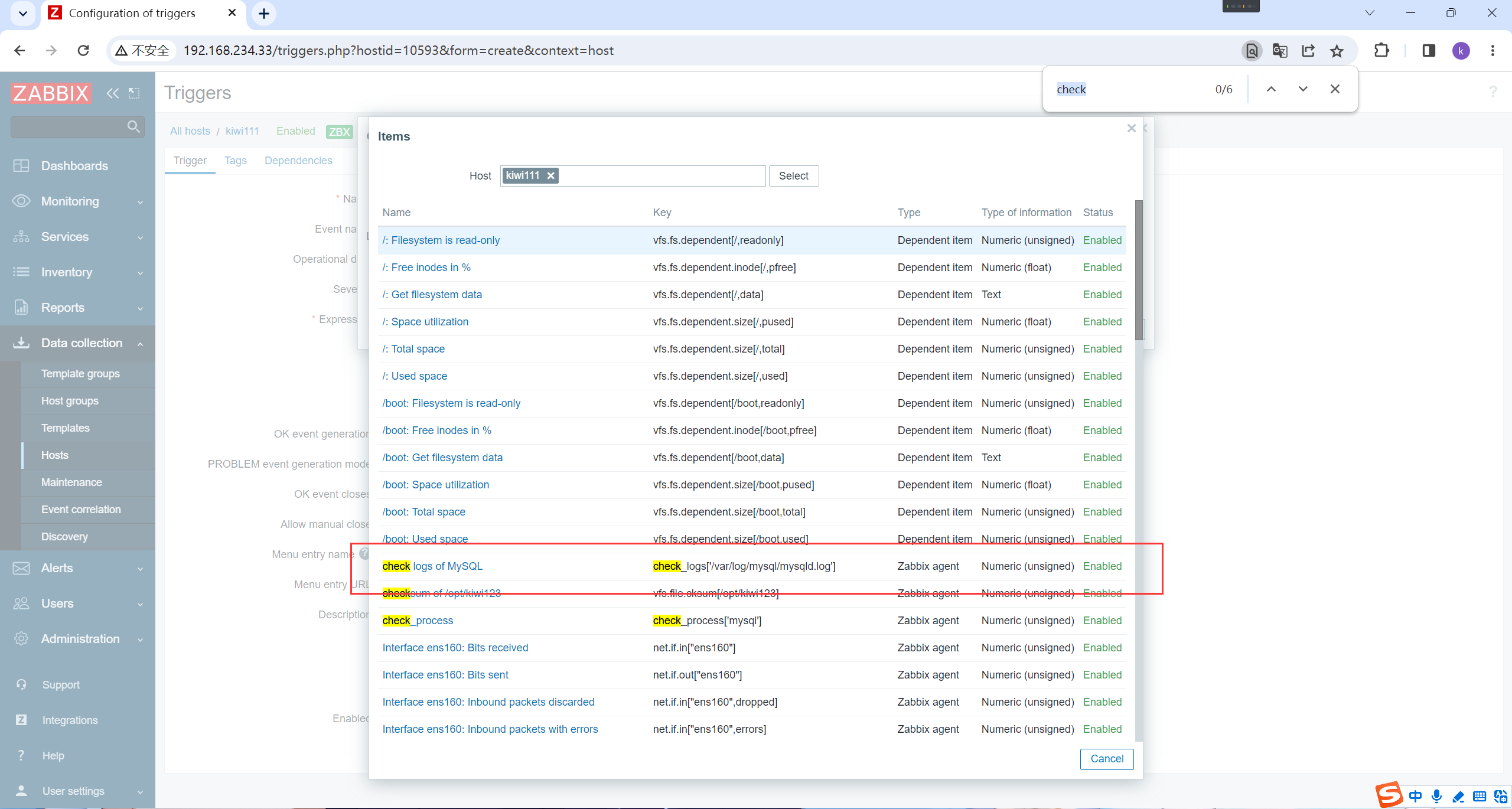This screenshot has width=1512, height=809.
Task: Expand the Administration menu
Action: coord(77,639)
